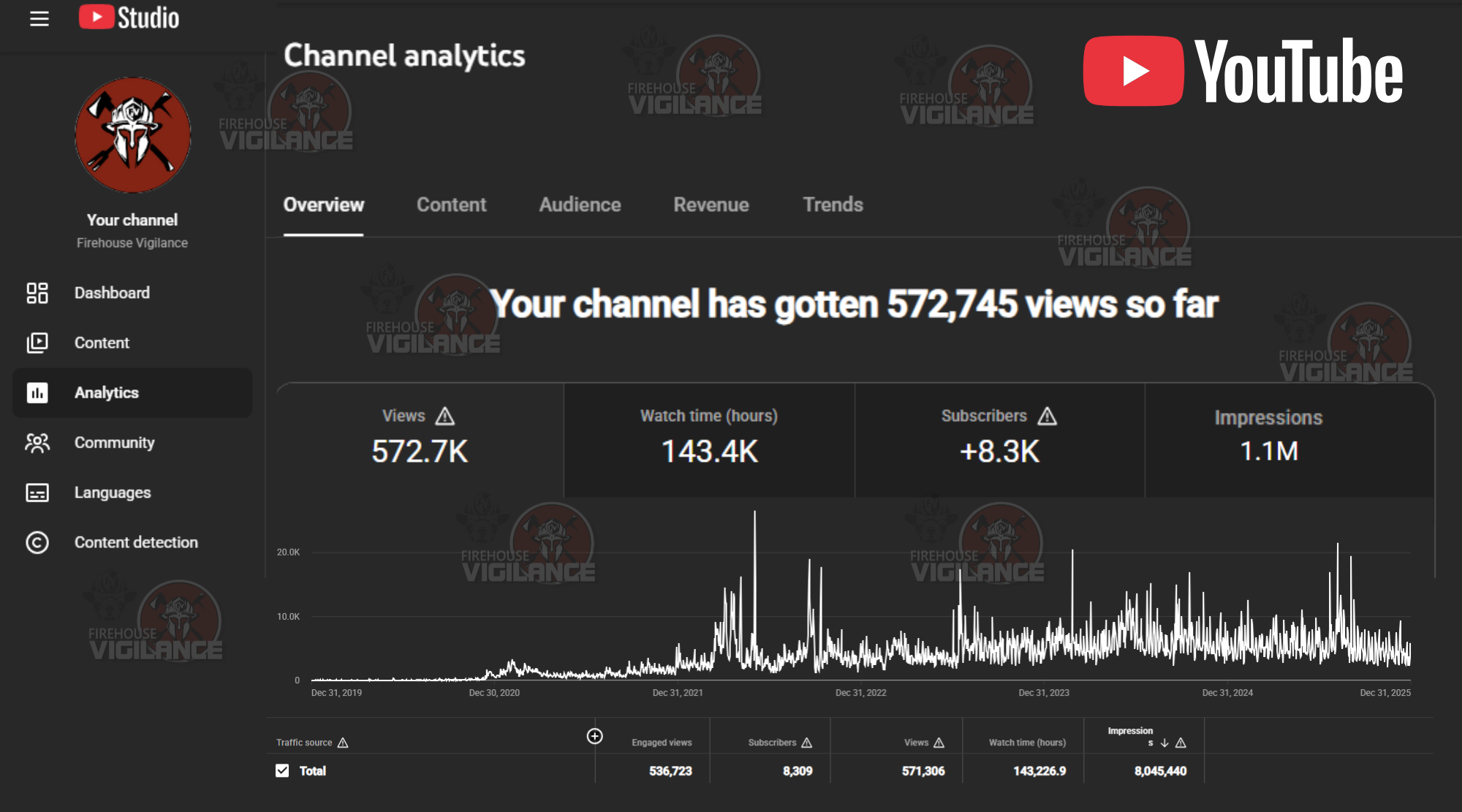Open Content detection in the sidebar
The width and height of the screenshot is (1462, 812).
136,542
